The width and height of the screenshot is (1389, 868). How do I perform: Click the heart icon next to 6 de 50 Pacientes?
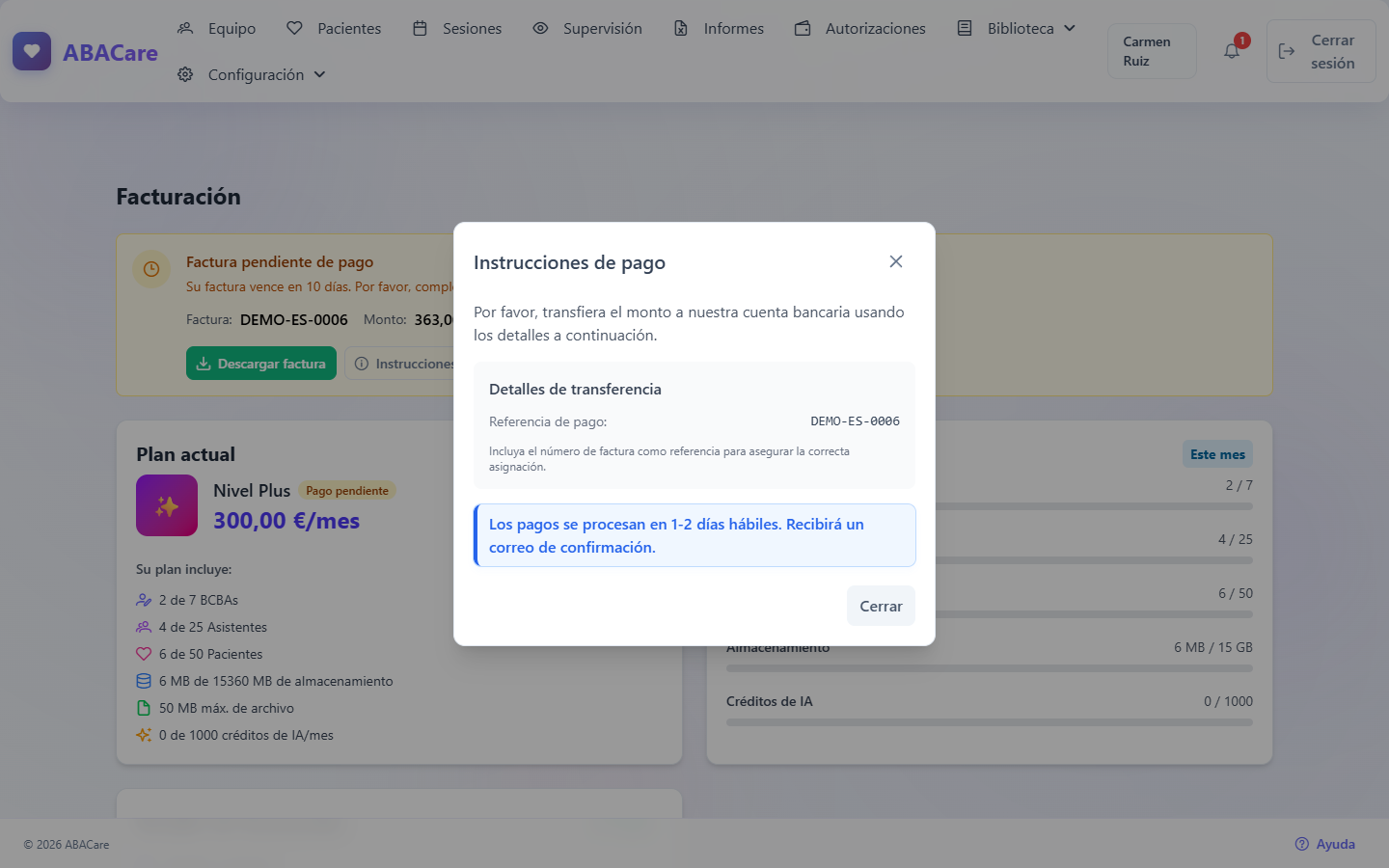click(144, 654)
